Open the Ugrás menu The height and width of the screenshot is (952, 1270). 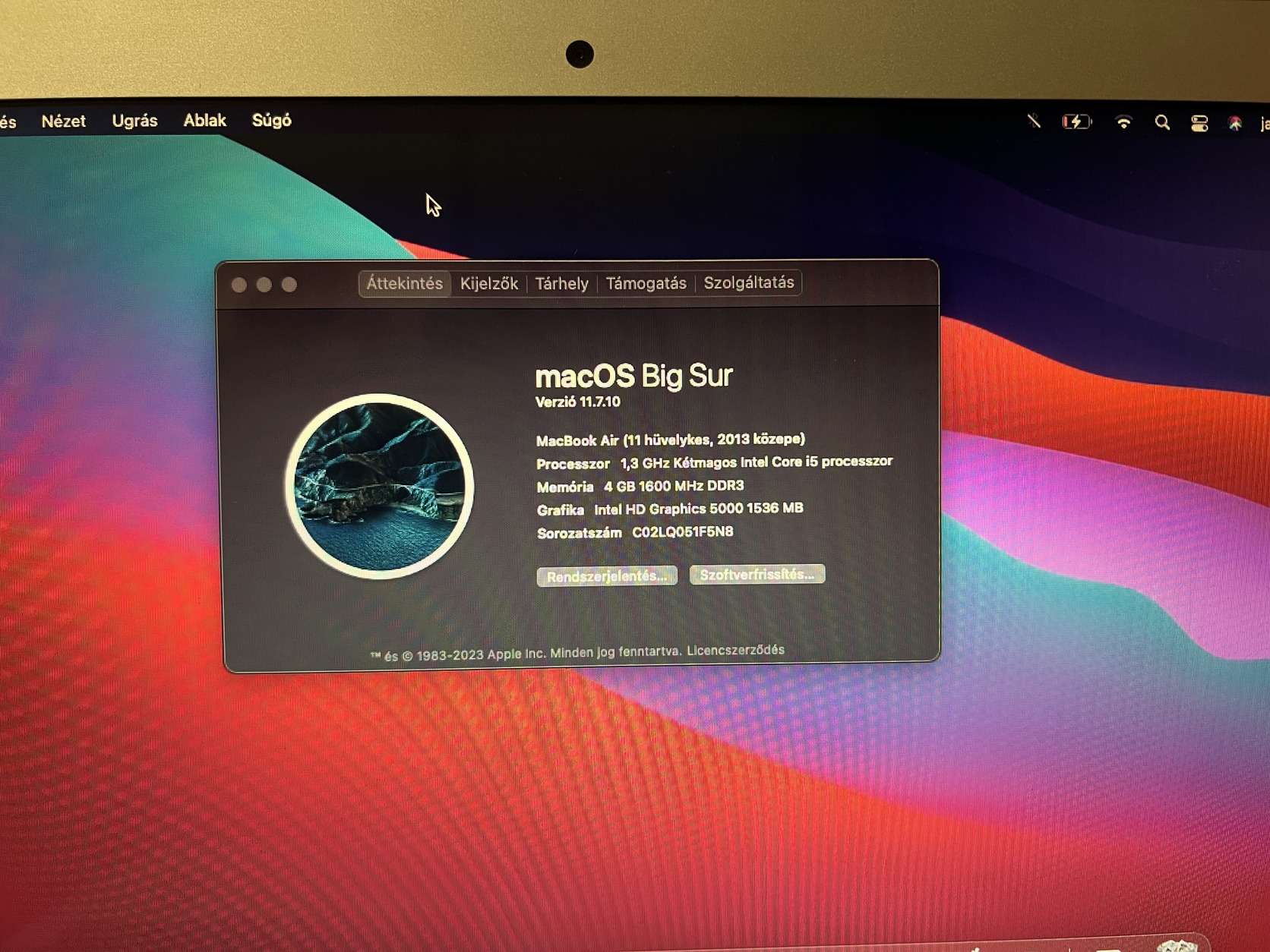click(x=134, y=121)
